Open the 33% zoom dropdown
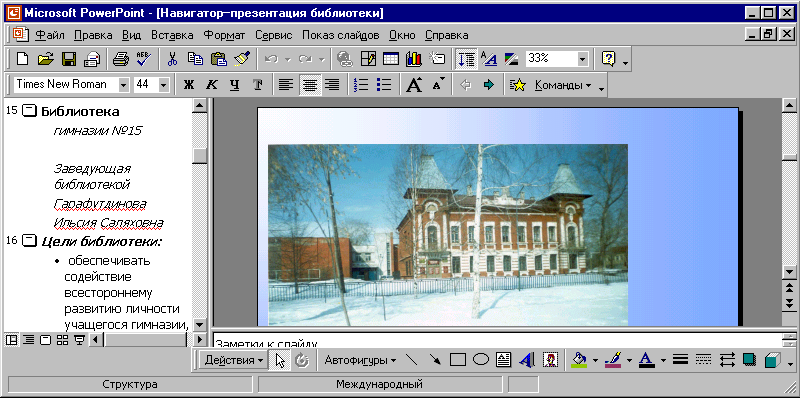 [x=583, y=59]
